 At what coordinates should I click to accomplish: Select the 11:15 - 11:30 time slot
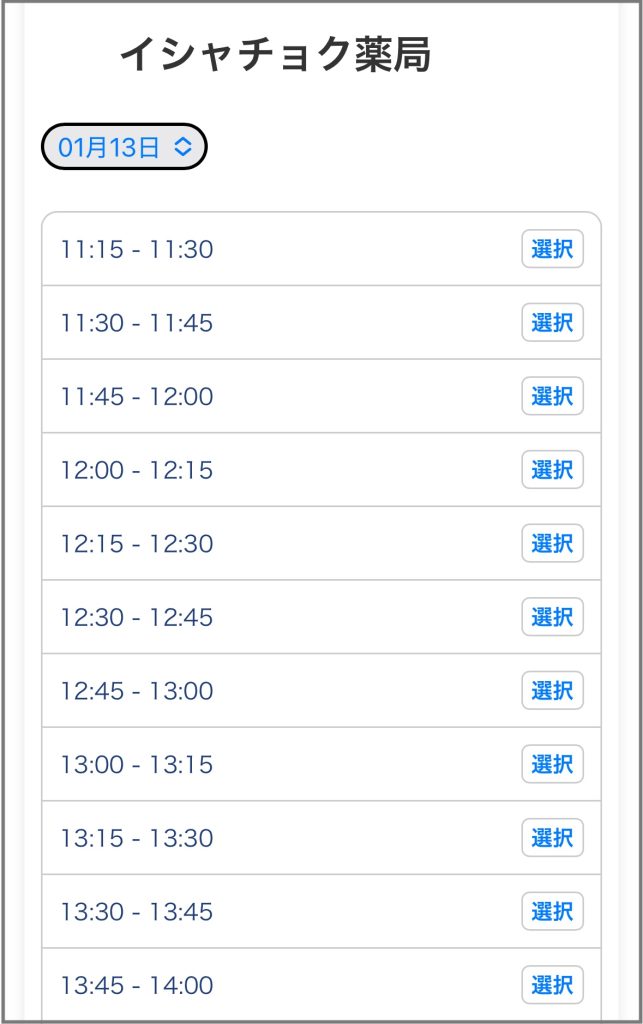click(552, 249)
